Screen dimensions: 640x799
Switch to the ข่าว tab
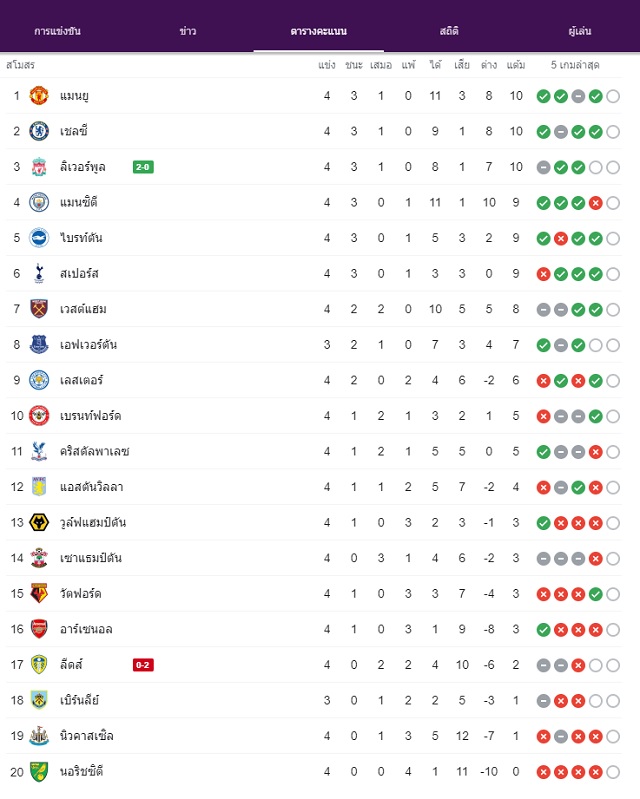(x=188, y=31)
